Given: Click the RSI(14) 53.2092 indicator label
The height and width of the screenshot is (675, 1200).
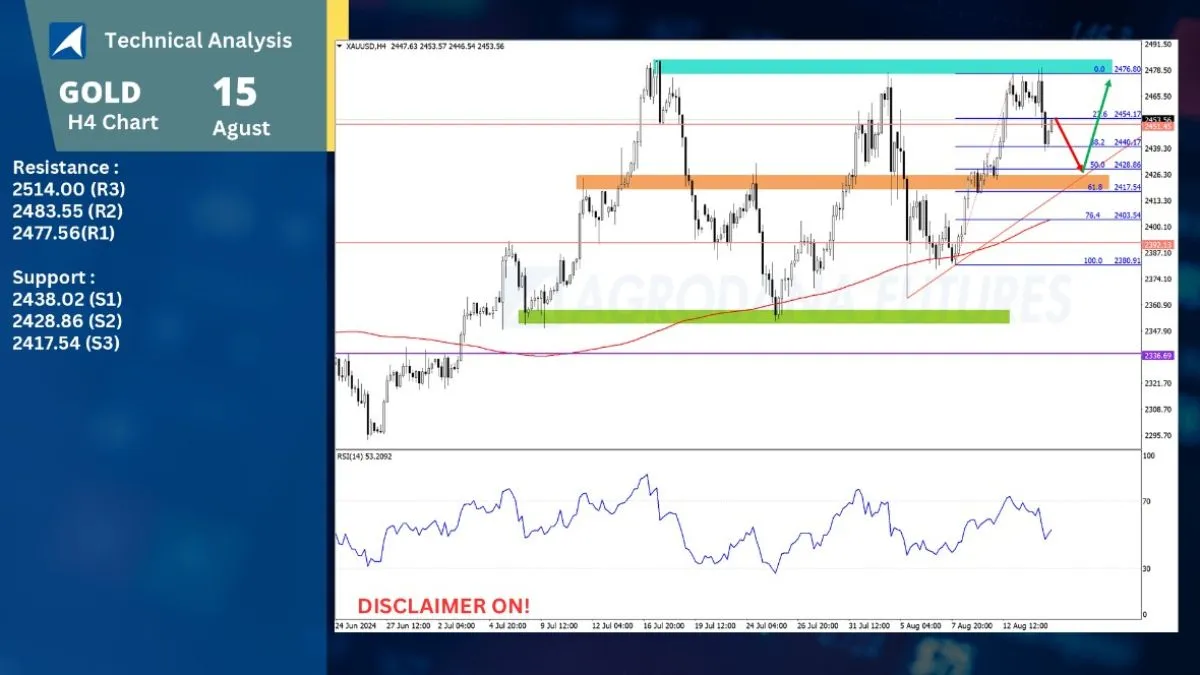Looking at the screenshot, I should pos(365,456).
